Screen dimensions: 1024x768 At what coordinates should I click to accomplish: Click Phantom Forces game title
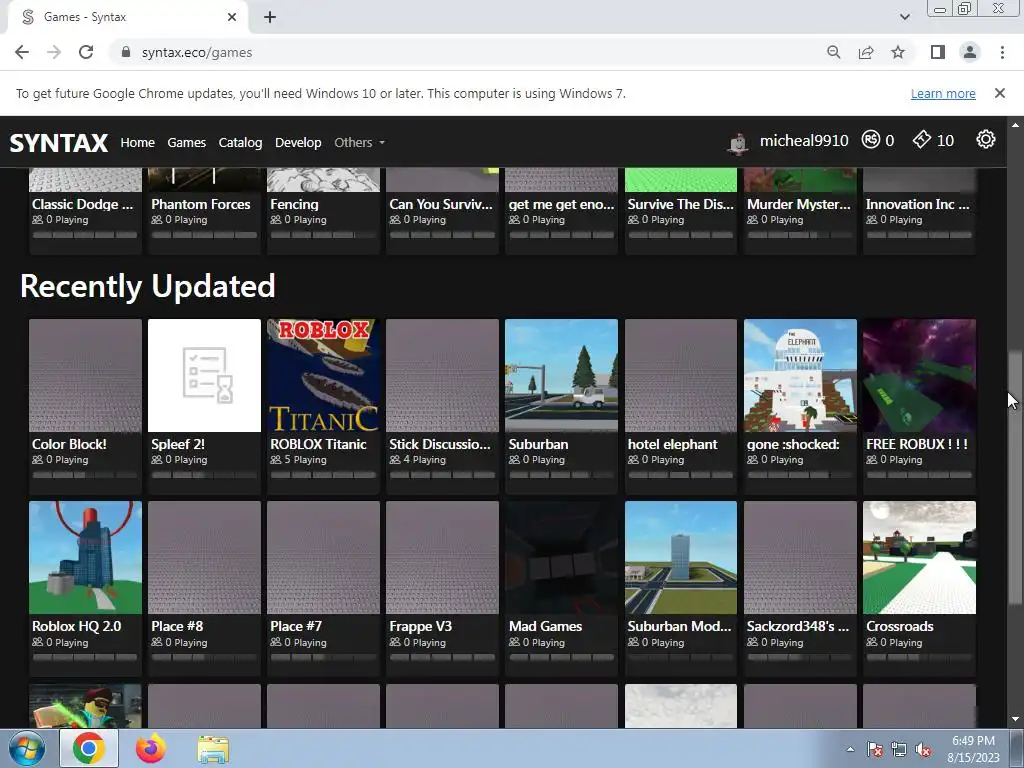point(201,204)
